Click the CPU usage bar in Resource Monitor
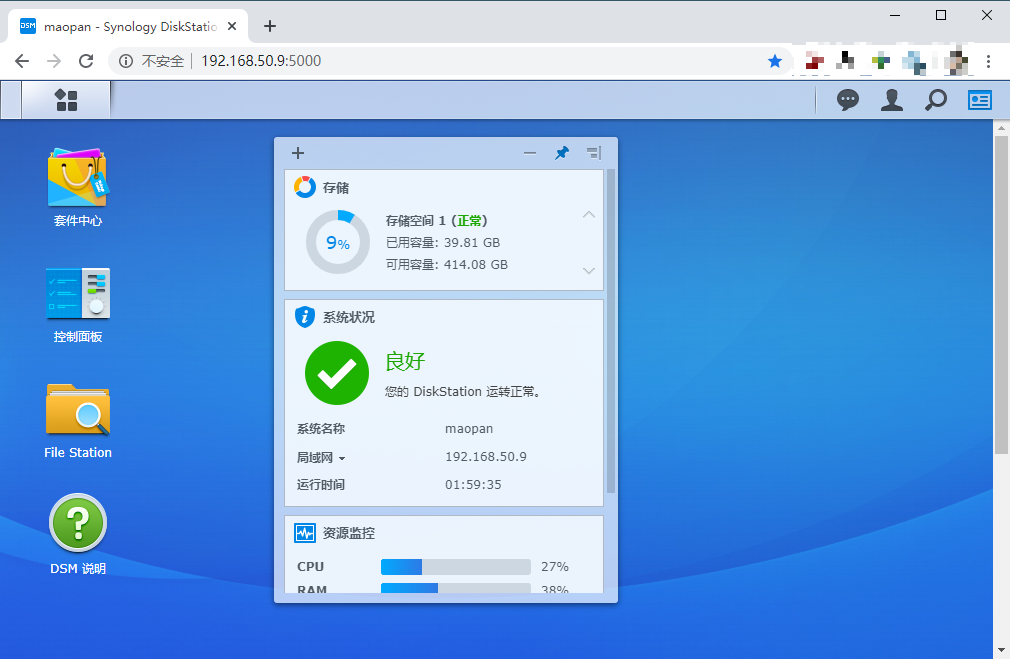This screenshot has height=659, width=1010. coord(455,567)
